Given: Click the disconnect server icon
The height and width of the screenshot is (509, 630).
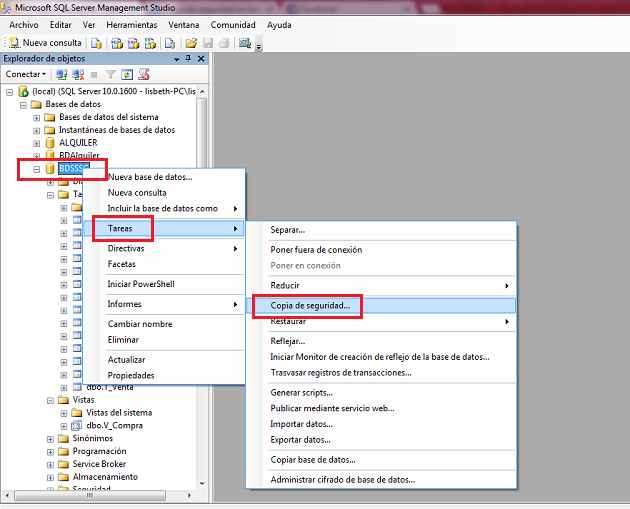Looking at the screenshot, I should (x=78, y=74).
